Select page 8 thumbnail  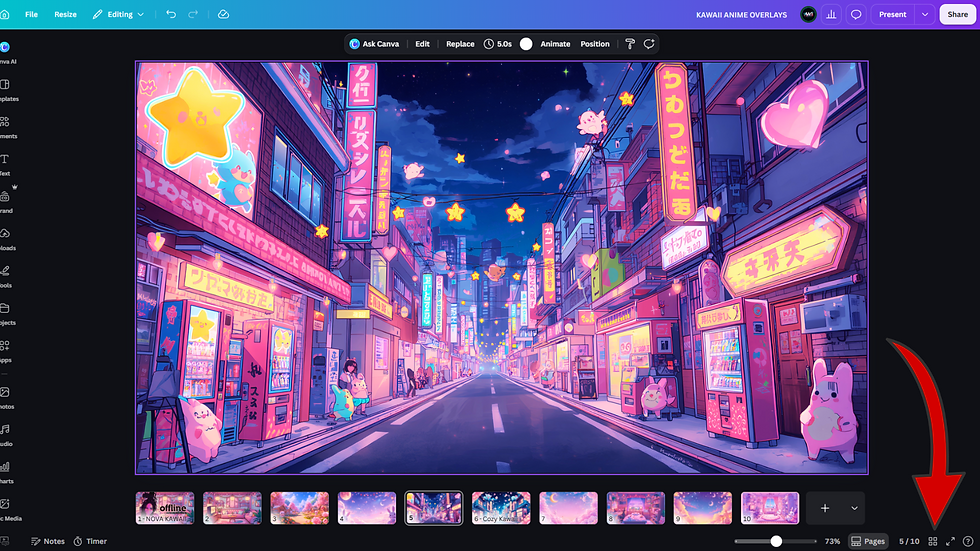click(x=636, y=508)
